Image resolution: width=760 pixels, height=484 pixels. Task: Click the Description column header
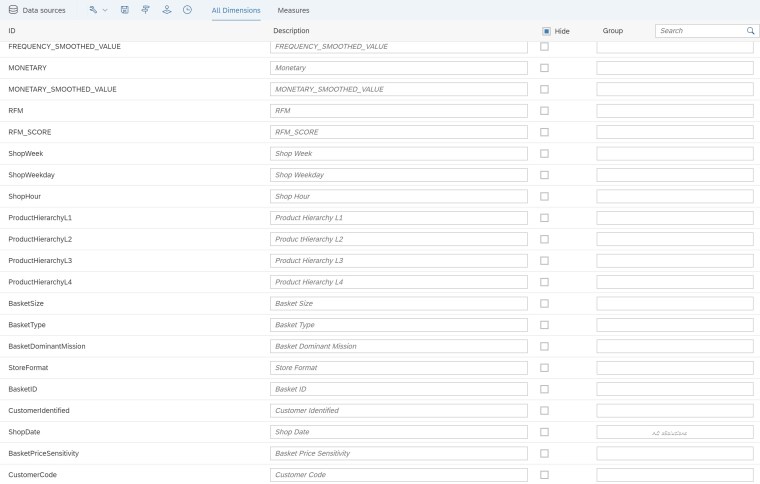pos(292,31)
